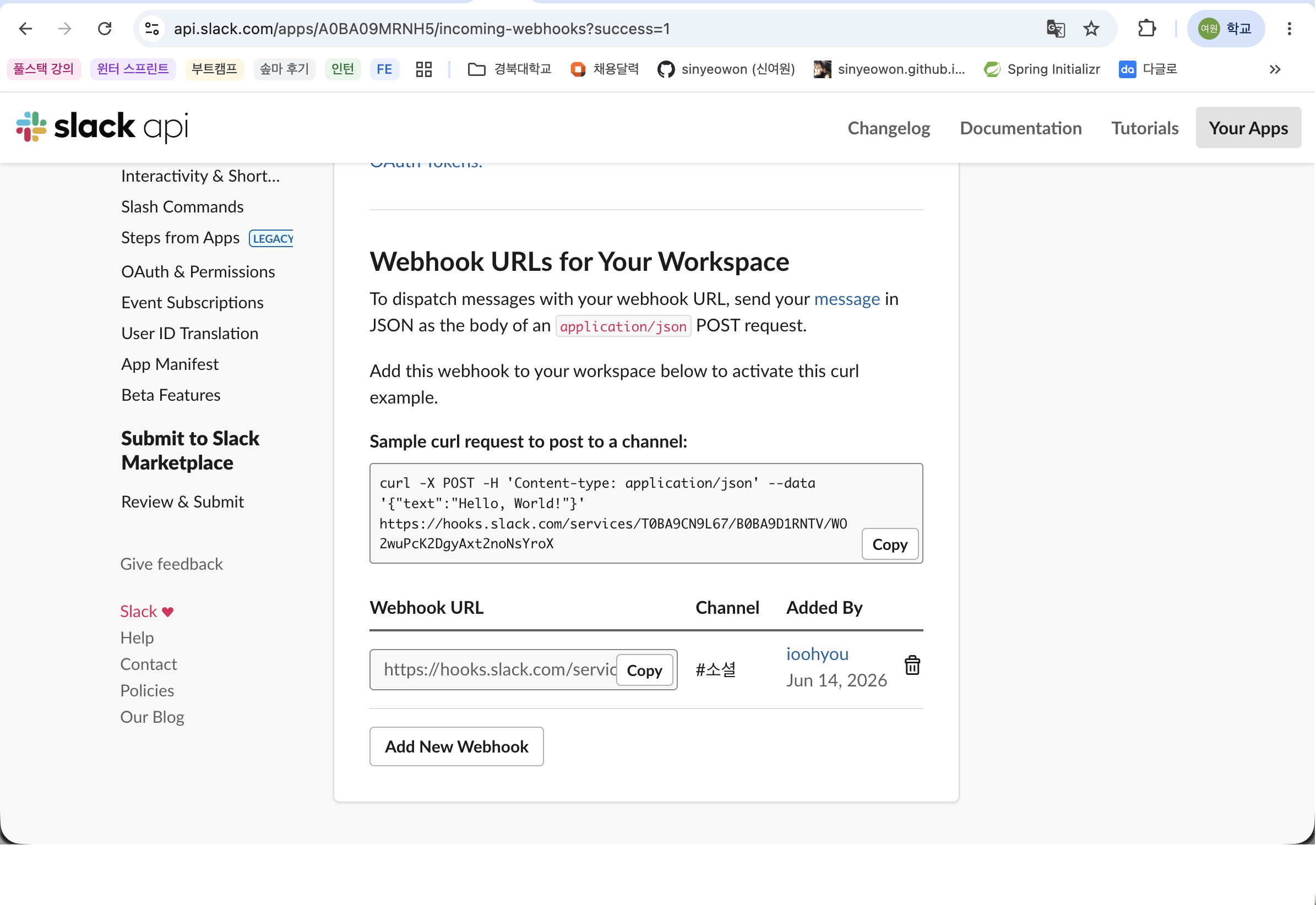Open the Spring Initializr bookmark
The height and width of the screenshot is (905, 1316).
[x=1042, y=69]
